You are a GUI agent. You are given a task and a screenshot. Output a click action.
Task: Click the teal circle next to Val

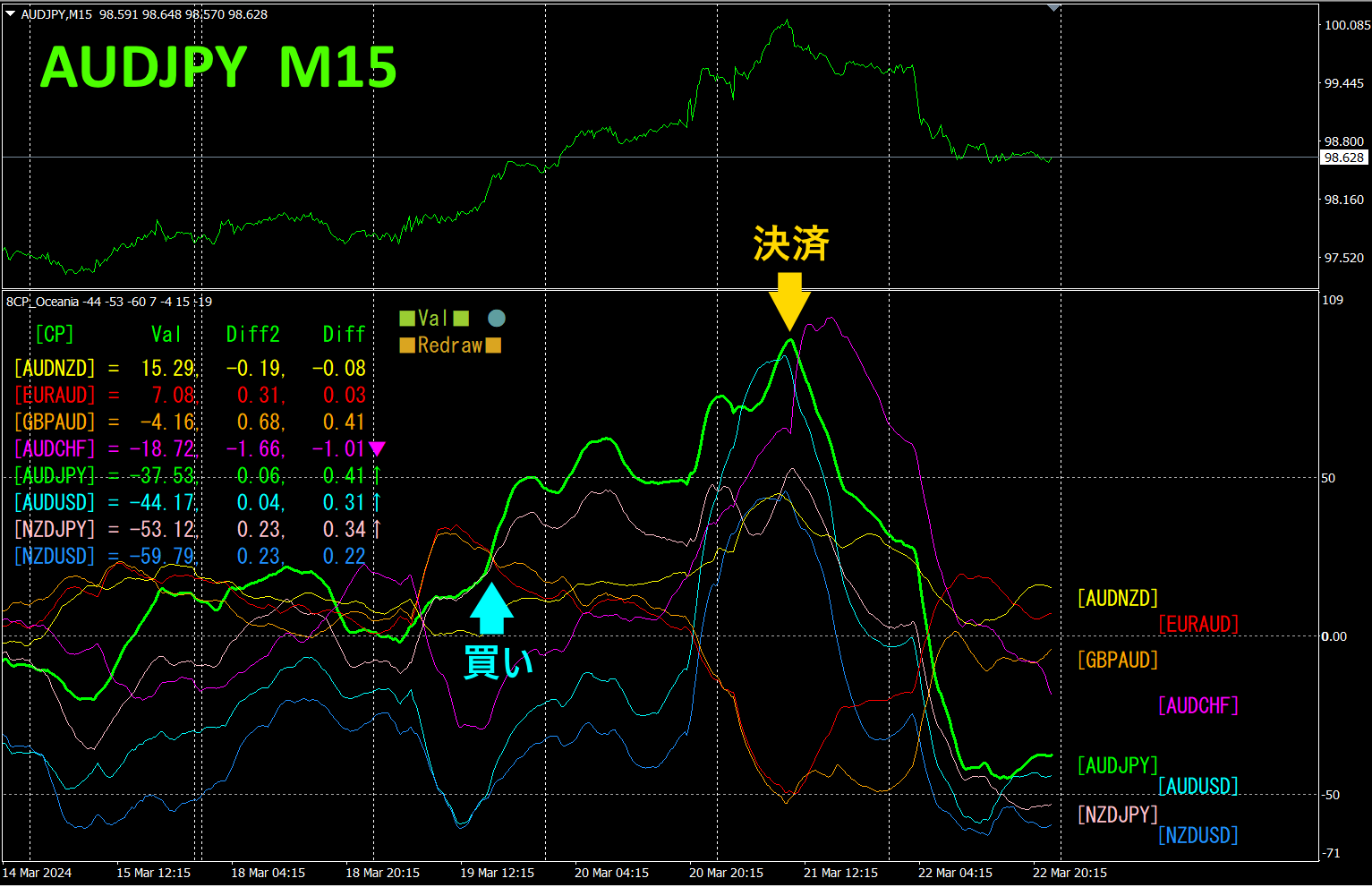pos(497,318)
